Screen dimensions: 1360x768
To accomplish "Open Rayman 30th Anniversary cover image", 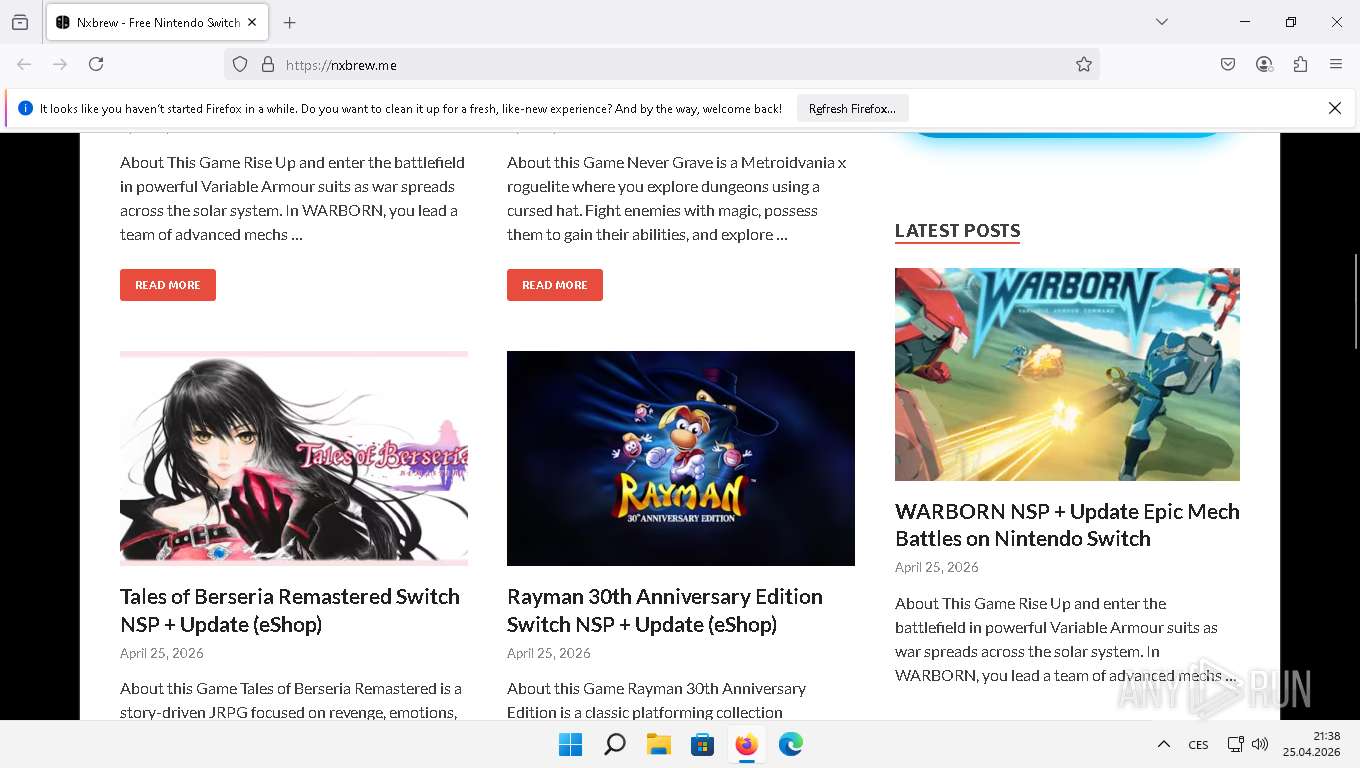I will [x=681, y=458].
